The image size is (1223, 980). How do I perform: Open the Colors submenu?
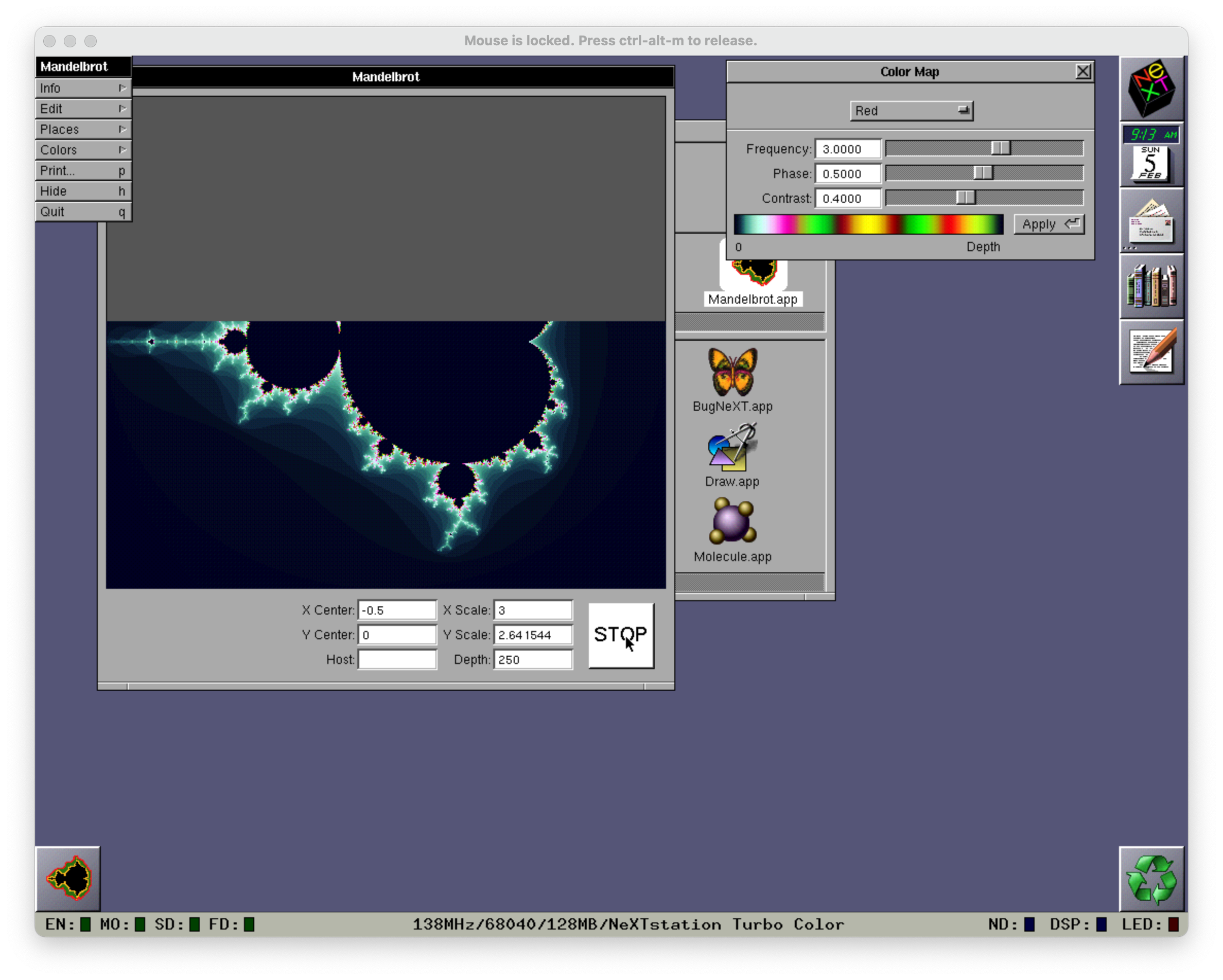[83, 150]
